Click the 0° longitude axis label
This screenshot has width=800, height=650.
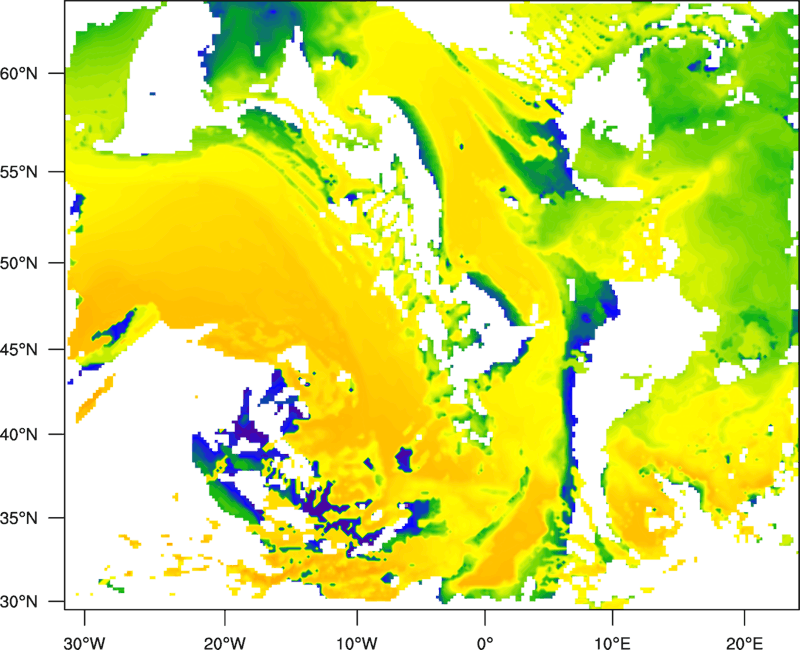[485, 643]
